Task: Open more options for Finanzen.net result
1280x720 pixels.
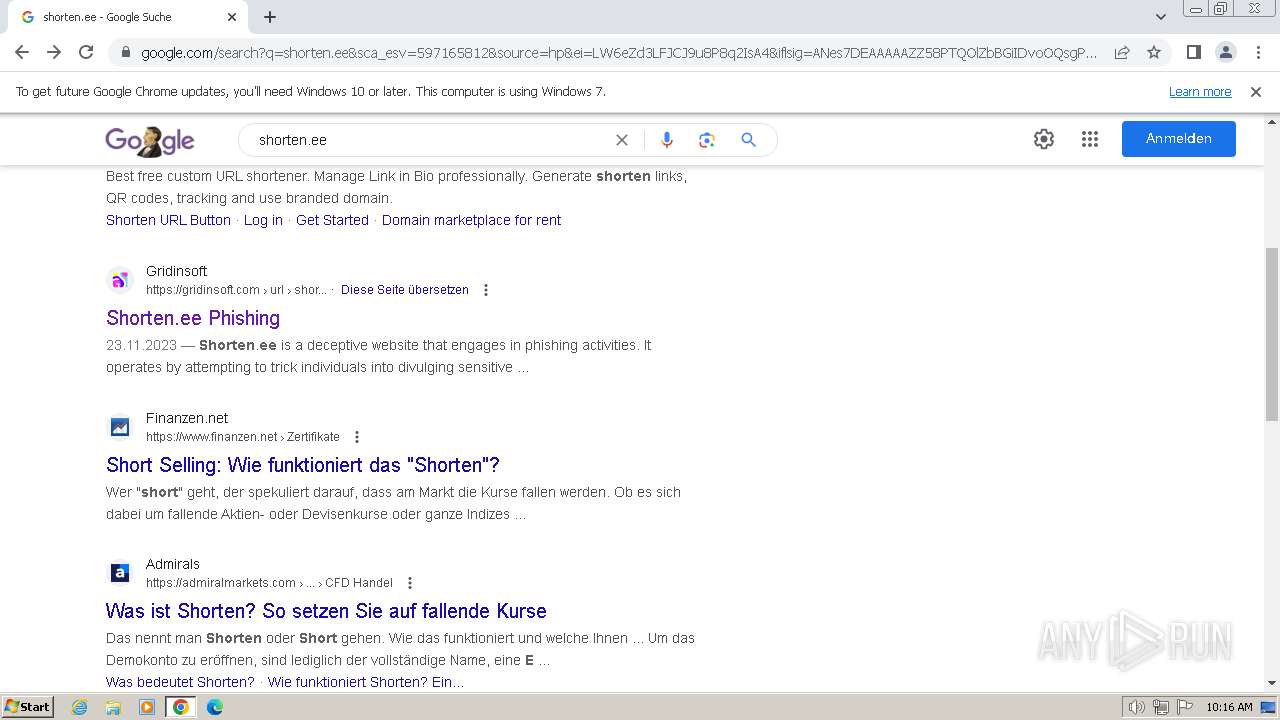Action: 357,437
